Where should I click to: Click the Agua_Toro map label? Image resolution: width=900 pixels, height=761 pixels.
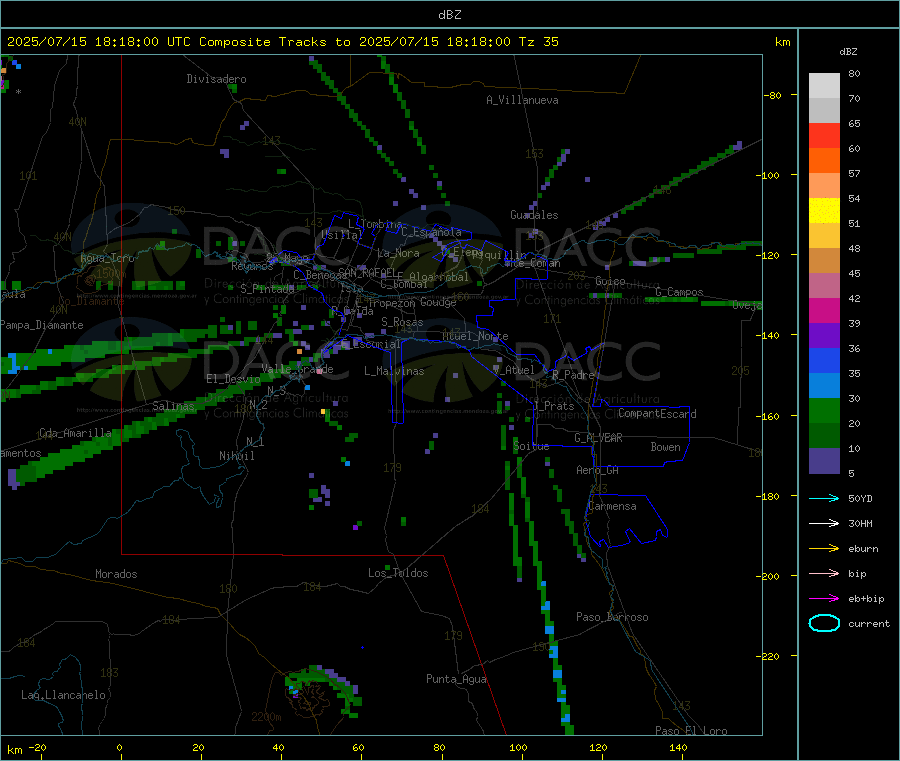[x=107, y=258]
